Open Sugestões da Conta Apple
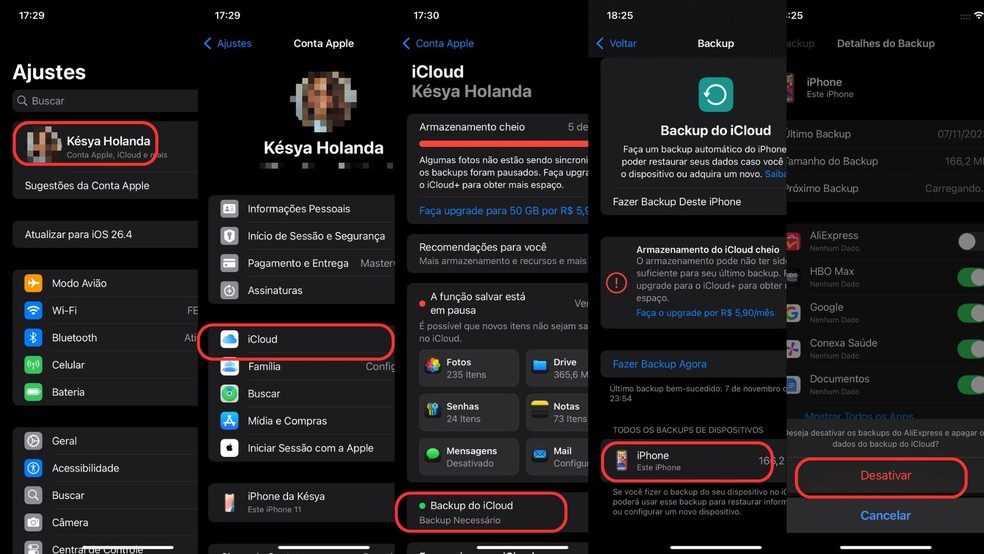 click(105, 185)
